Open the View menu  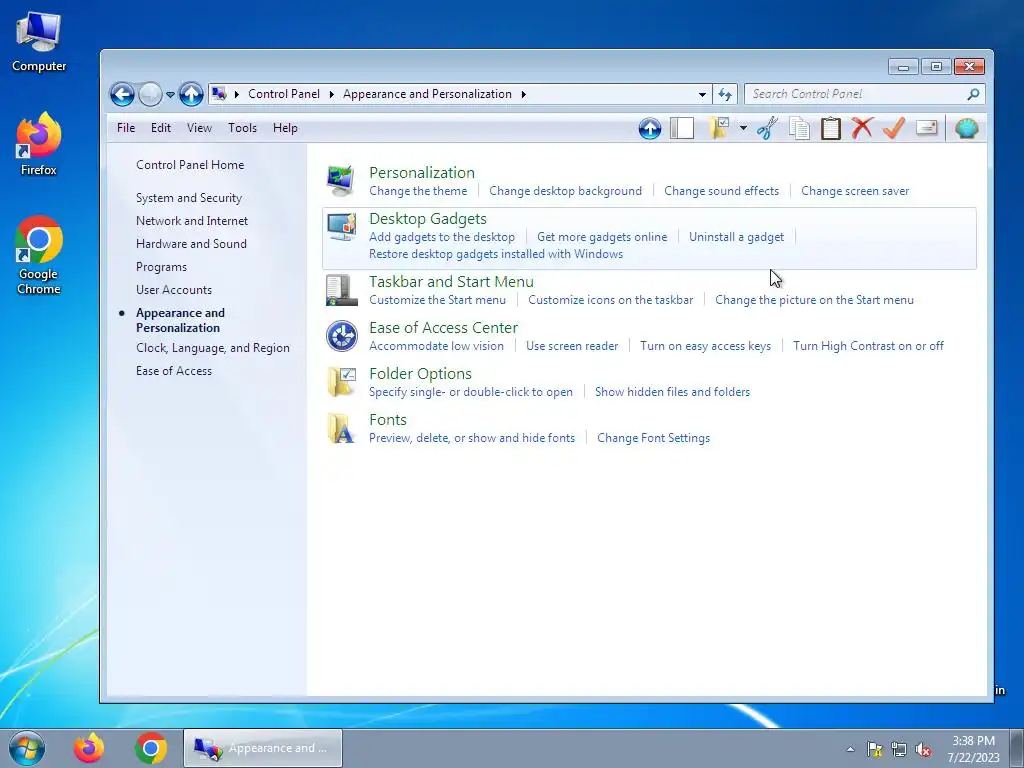pos(199,128)
